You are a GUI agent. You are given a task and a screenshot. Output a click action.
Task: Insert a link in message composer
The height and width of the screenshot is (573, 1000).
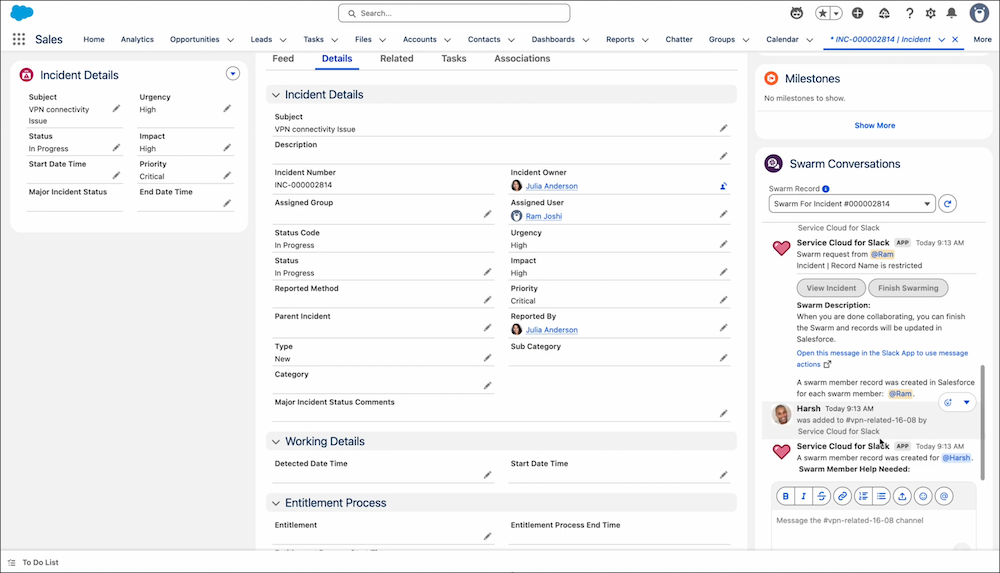point(842,496)
